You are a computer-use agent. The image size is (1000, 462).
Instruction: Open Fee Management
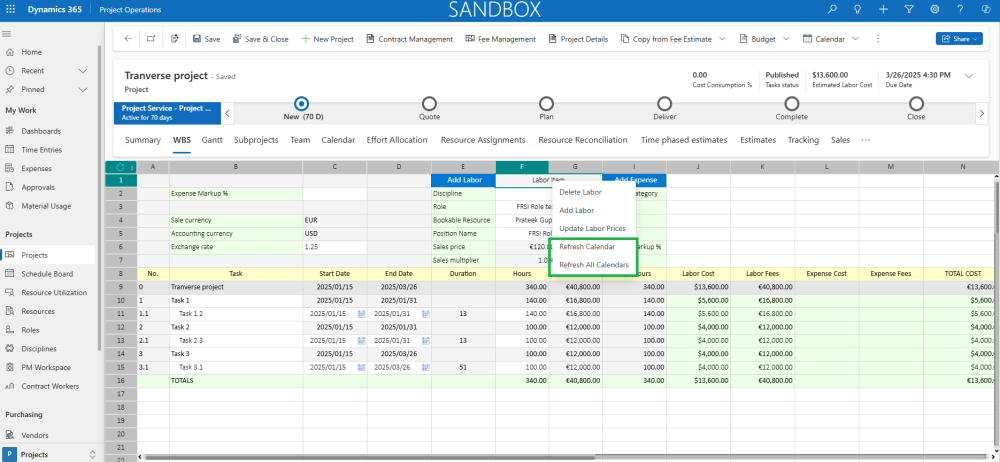501,39
